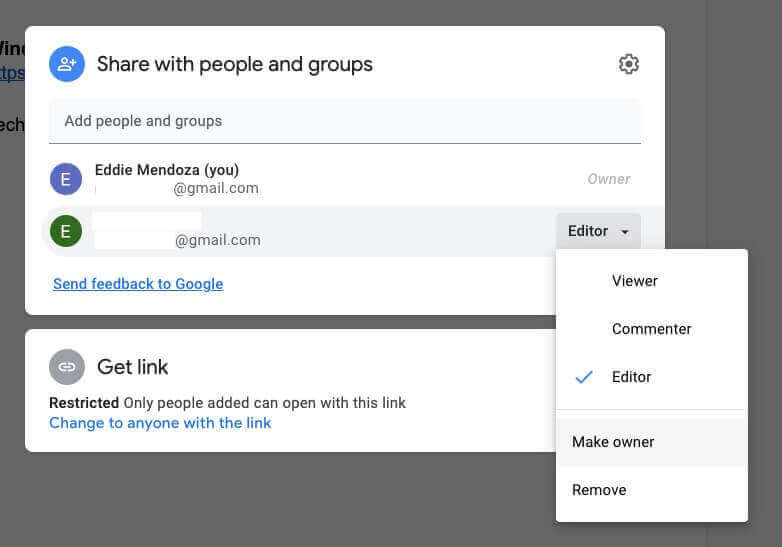Image resolution: width=782 pixels, height=547 pixels.
Task: Select Viewer role from the menu
Action: (x=651, y=281)
